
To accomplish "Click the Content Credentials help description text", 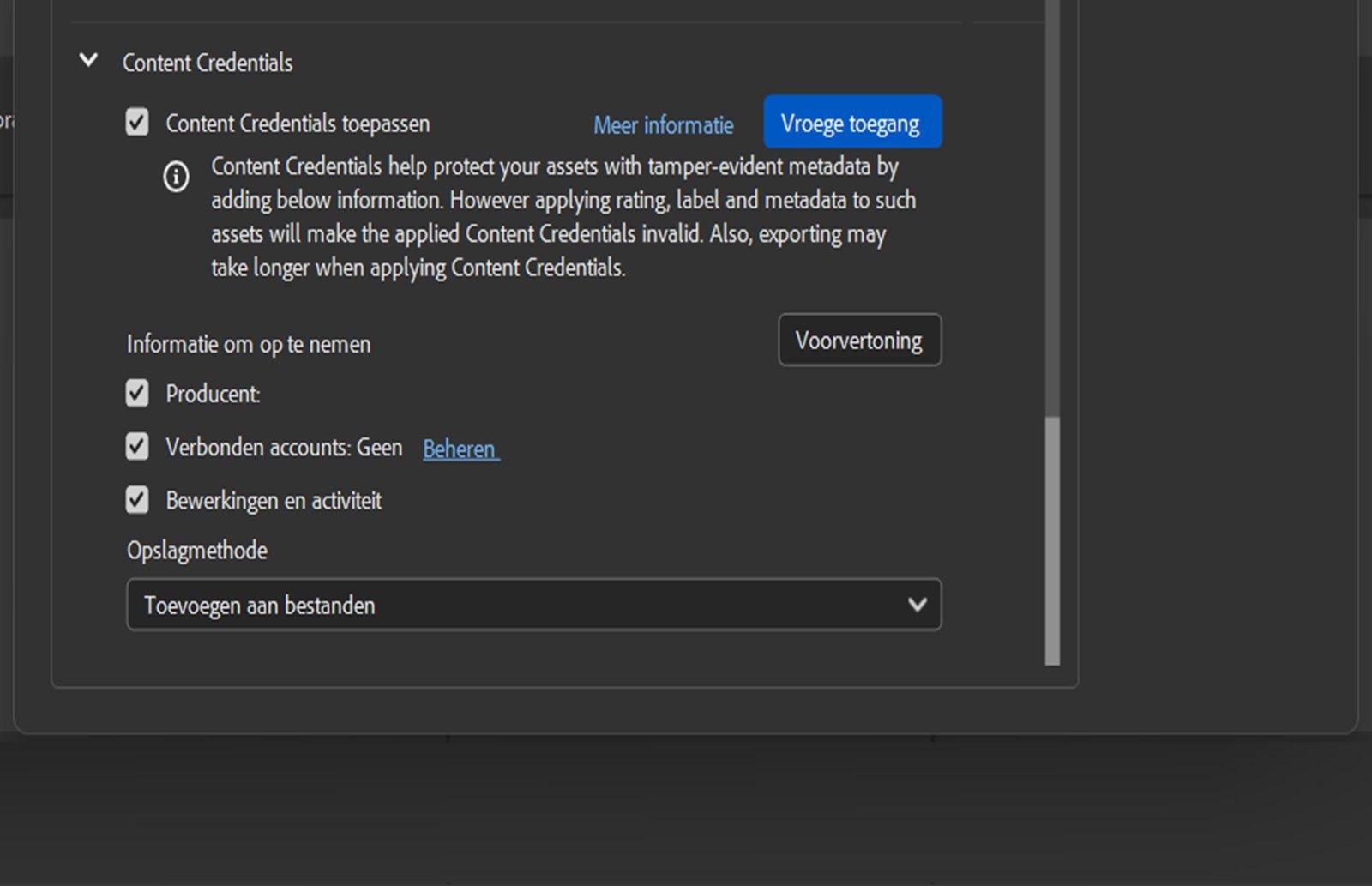I will coord(563,217).
